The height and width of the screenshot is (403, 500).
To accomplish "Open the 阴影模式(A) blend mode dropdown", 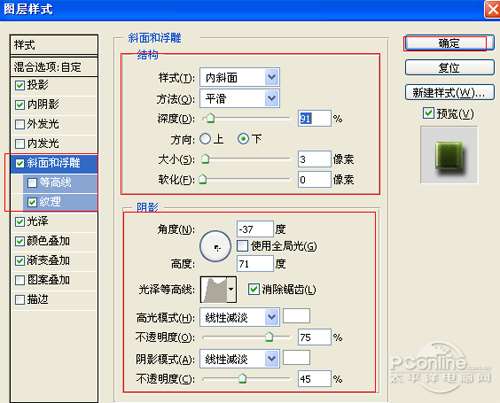I will [x=239, y=359].
